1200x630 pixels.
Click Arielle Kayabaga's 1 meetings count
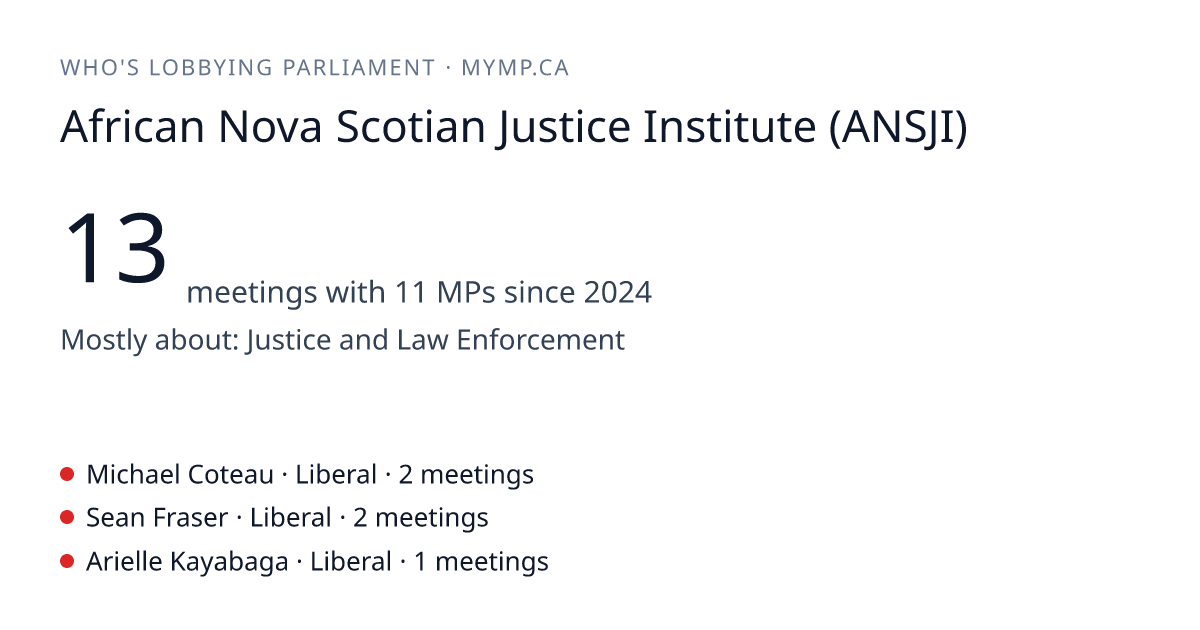pos(481,561)
